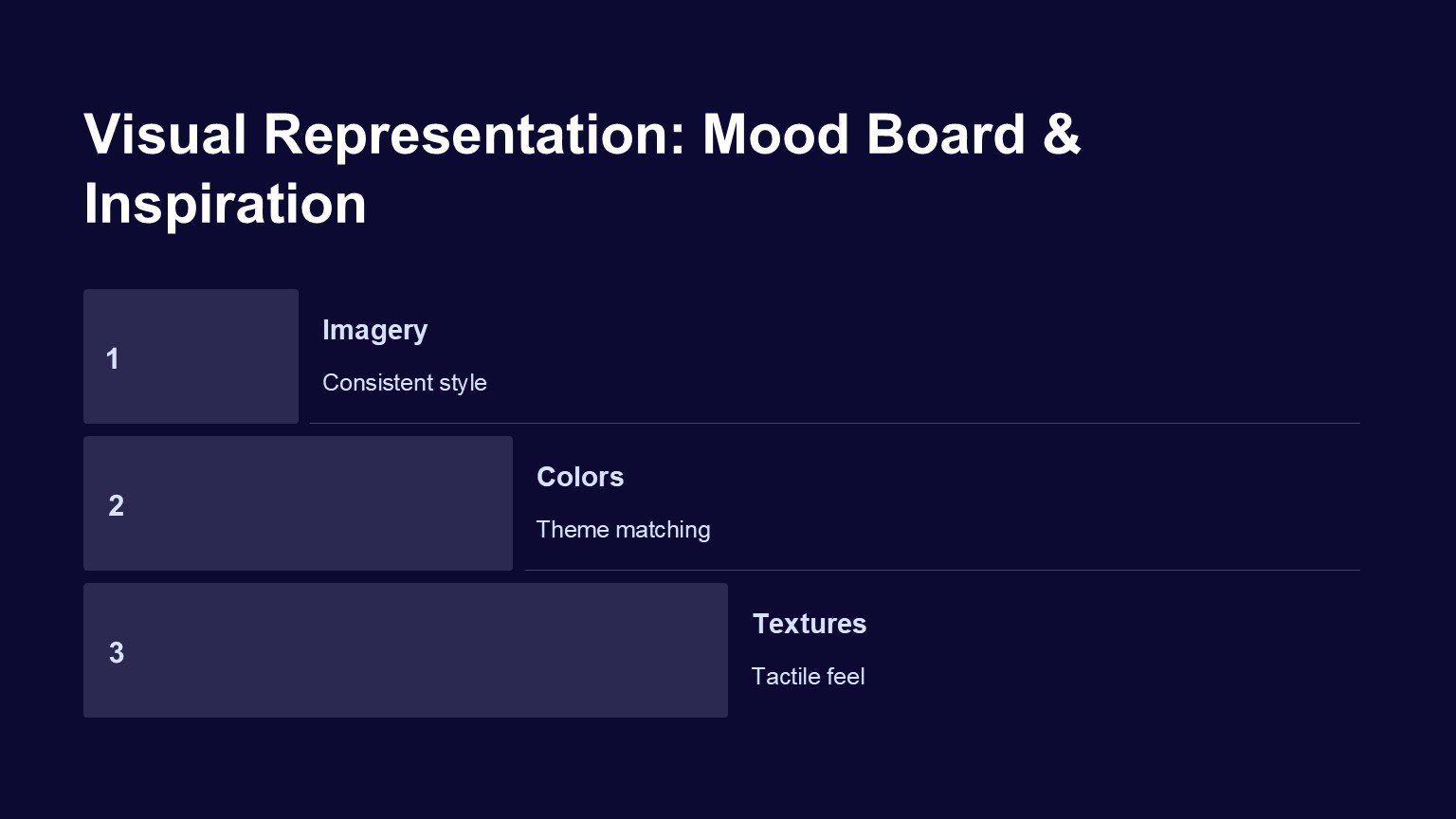
Task: Click the ampersand in the title
Action: point(1062,134)
